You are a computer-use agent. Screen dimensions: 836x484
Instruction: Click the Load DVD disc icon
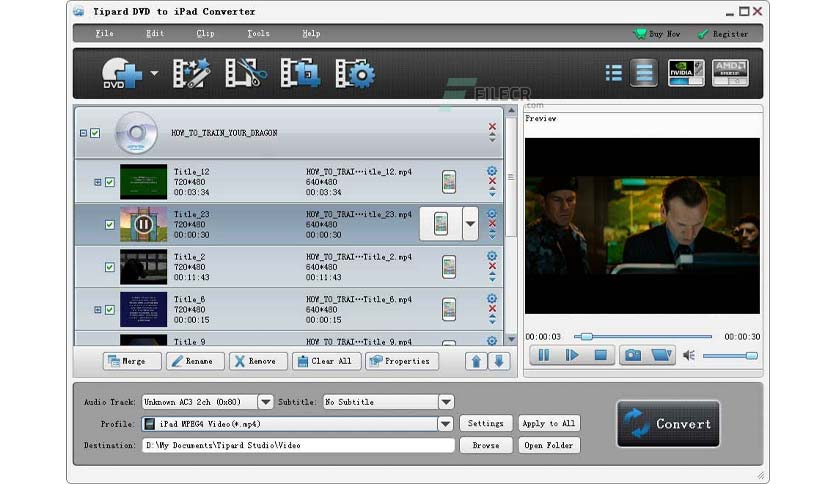(122, 73)
